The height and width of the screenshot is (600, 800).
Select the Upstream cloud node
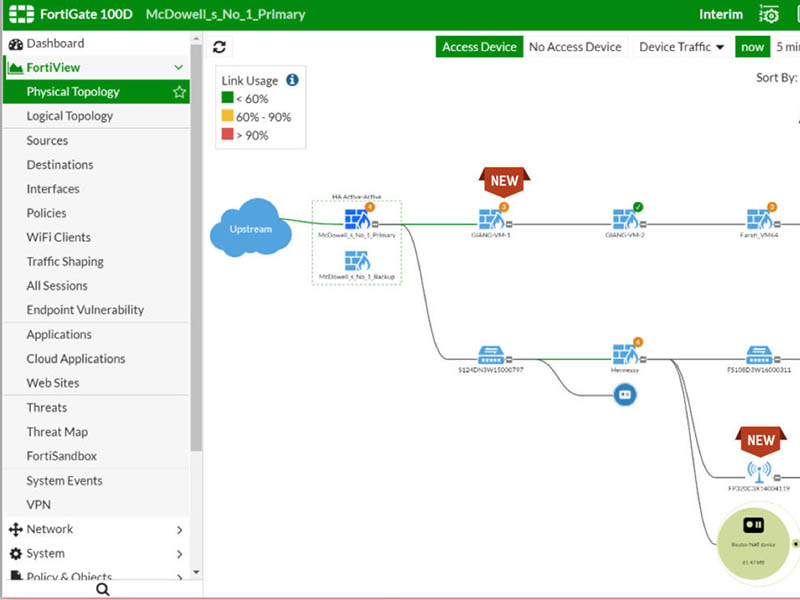251,228
